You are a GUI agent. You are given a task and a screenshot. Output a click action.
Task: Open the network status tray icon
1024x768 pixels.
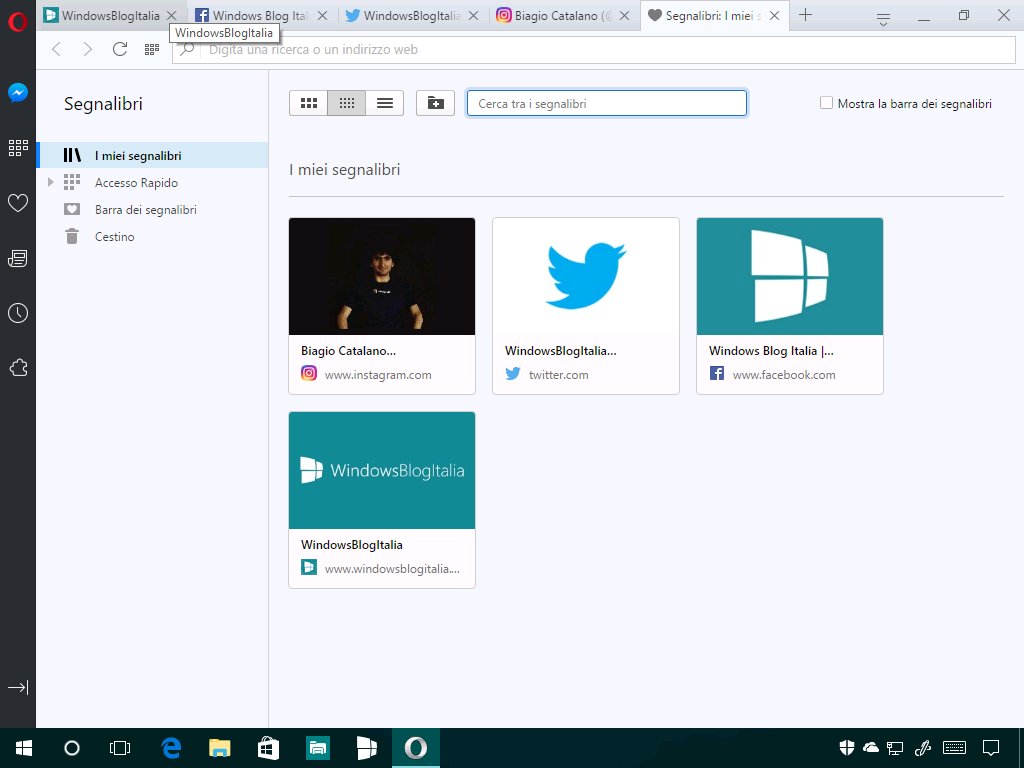895,748
